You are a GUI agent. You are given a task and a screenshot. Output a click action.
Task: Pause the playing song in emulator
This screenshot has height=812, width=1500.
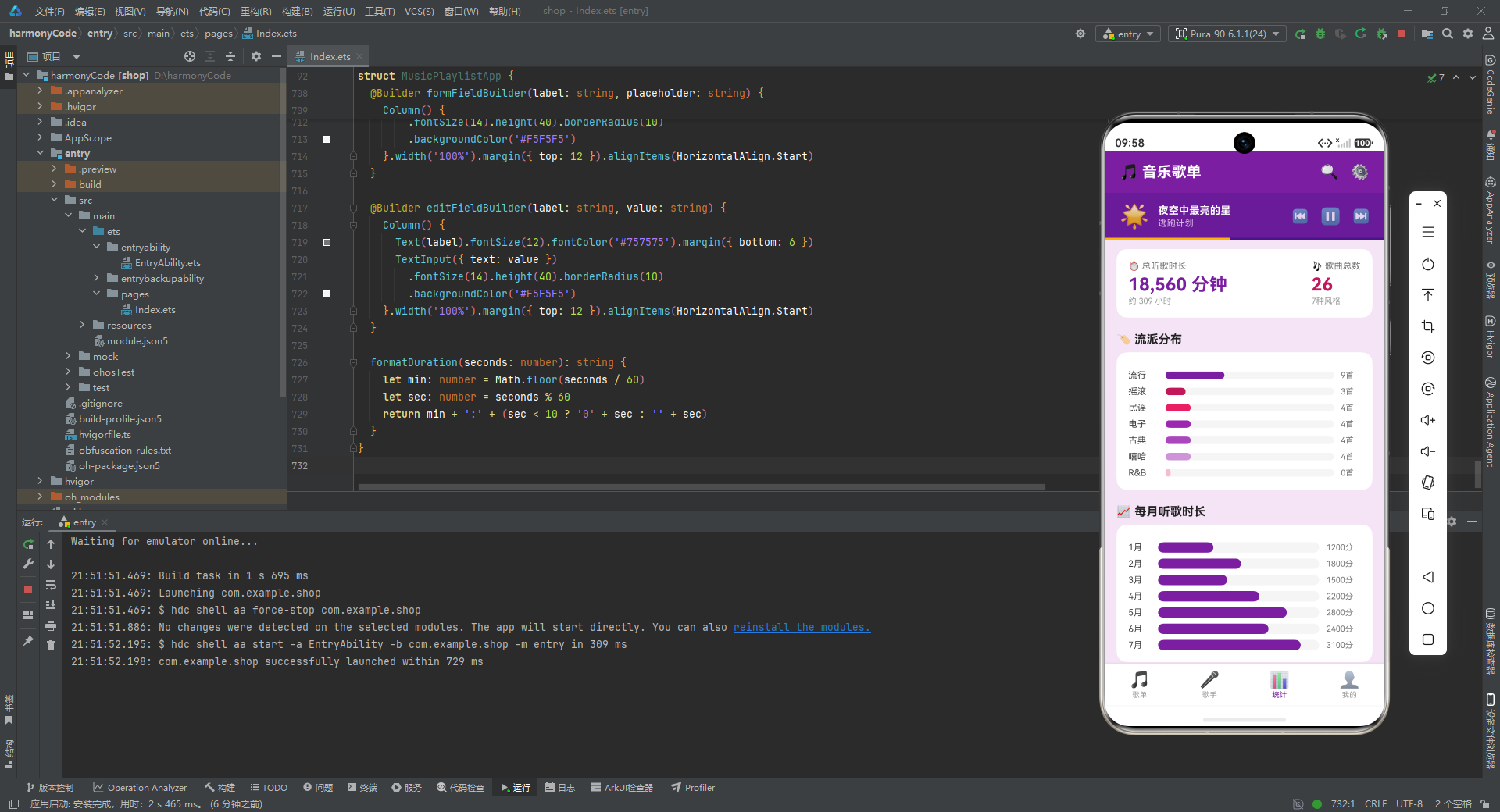[x=1330, y=216]
